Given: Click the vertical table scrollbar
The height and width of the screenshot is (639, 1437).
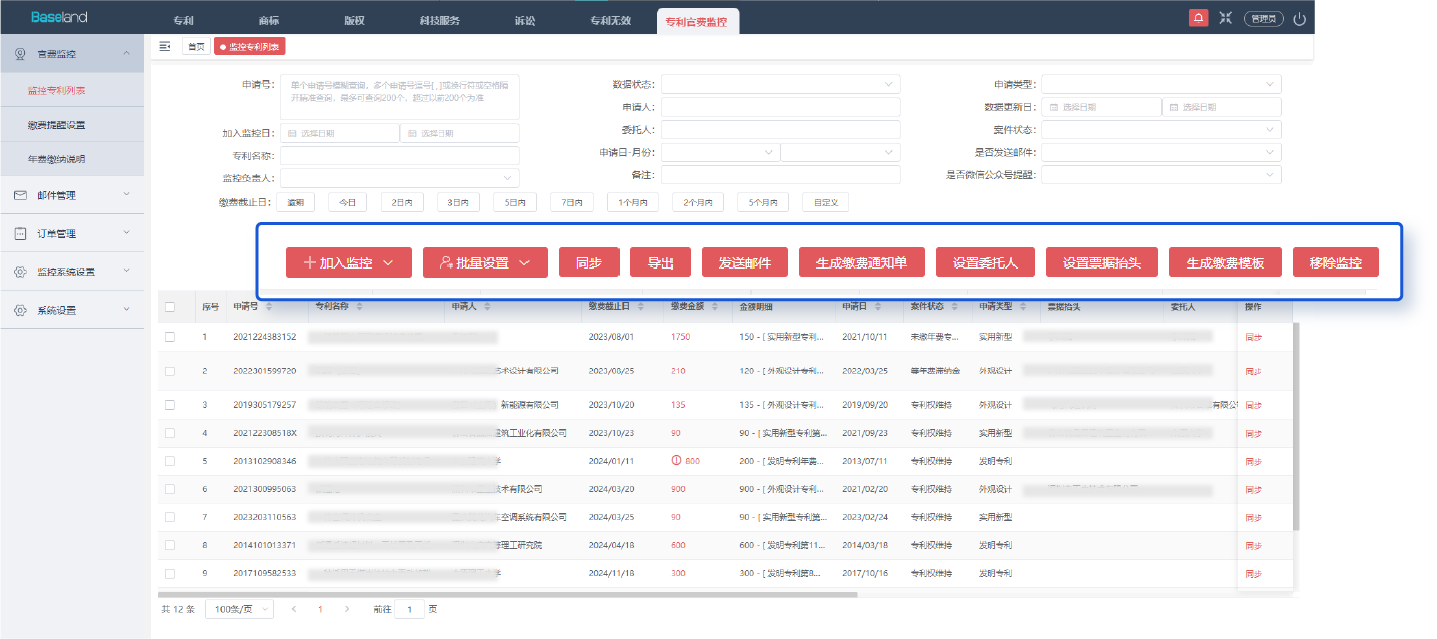Looking at the screenshot, I should [x=1296, y=426].
